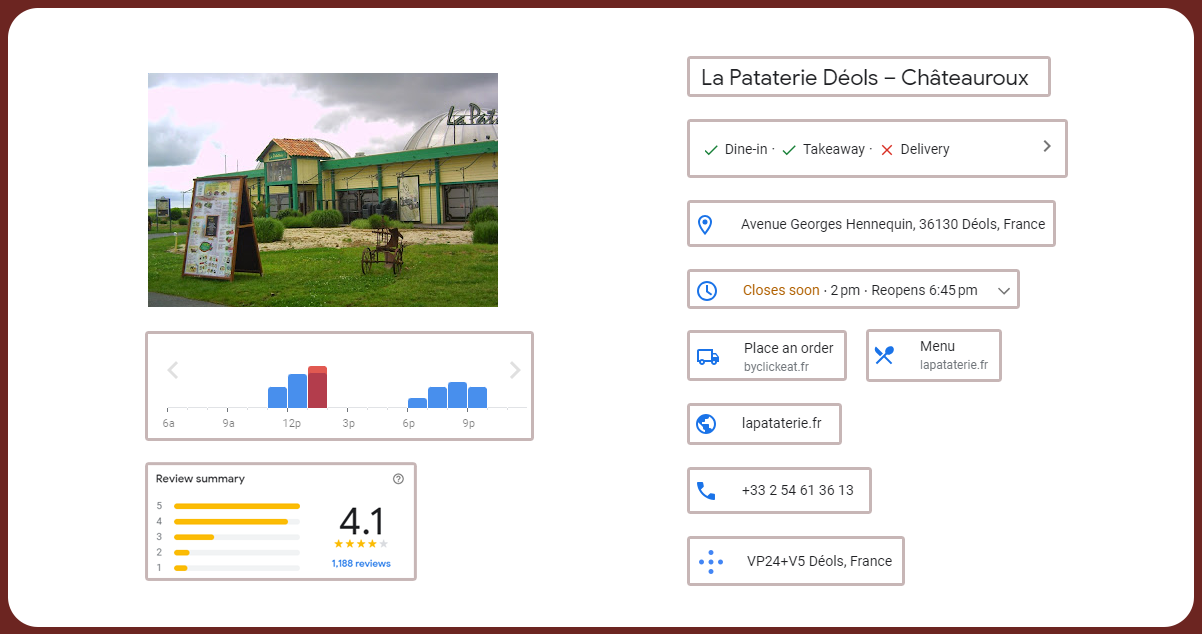The height and width of the screenshot is (634, 1202).
Task: Open the 1,188 reviews link
Action: pyautogui.click(x=361, y=564)
